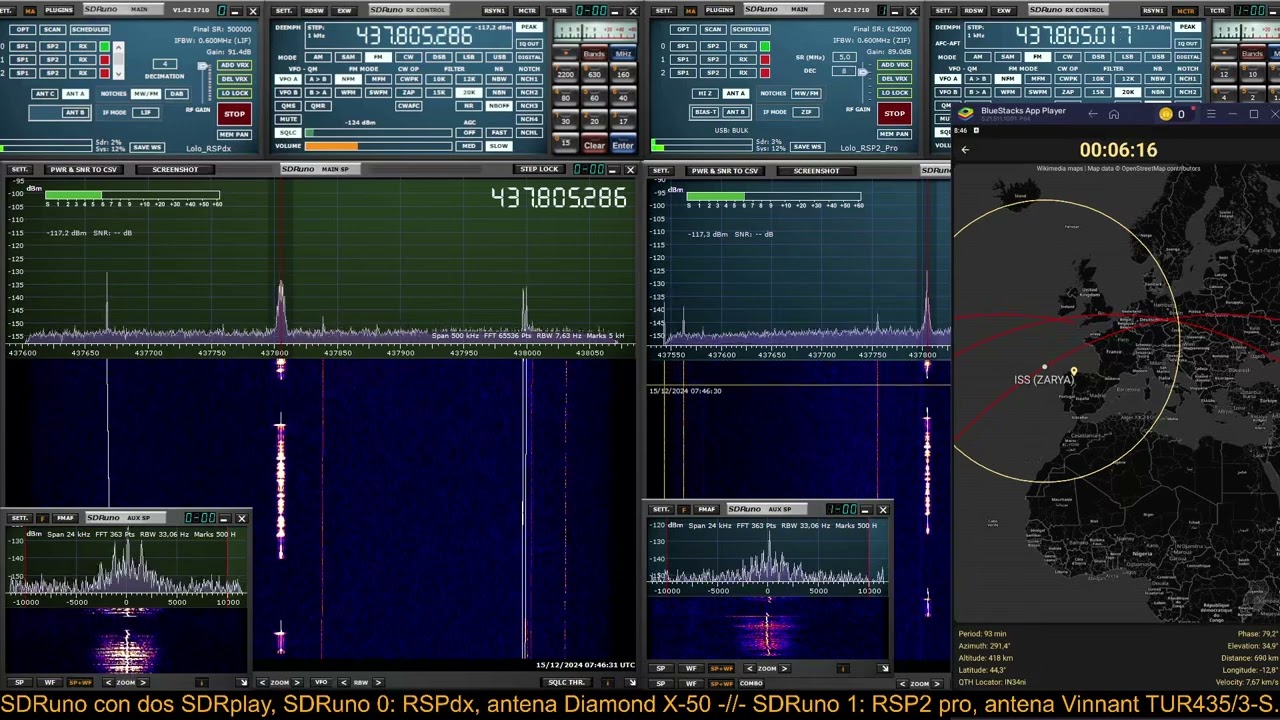1280x720 pixels.
Task: Select CW mode in left RX Control
Action: tap(408, 57)
